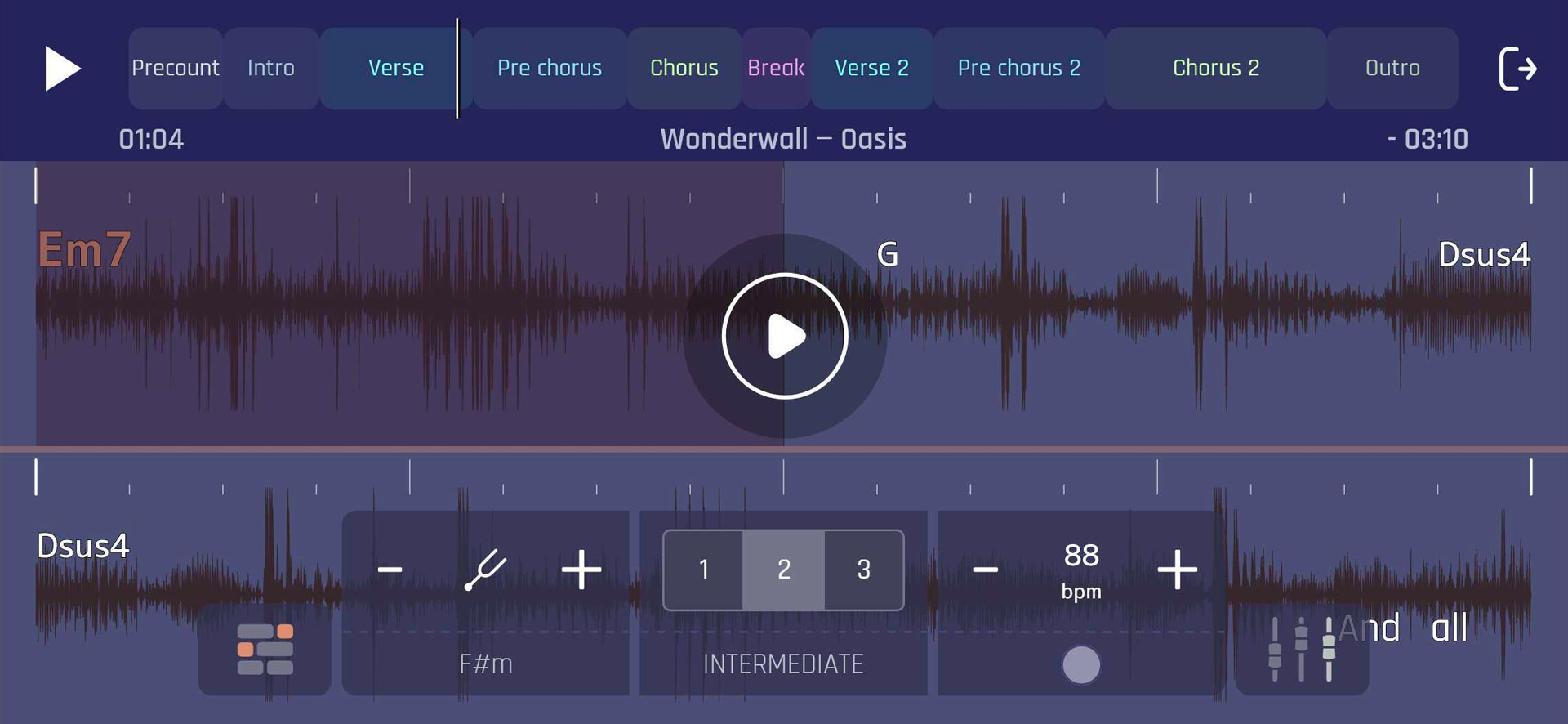Screen dimensions: 1568x724
Task: Jump to the Break section
Action: [776, 69]
